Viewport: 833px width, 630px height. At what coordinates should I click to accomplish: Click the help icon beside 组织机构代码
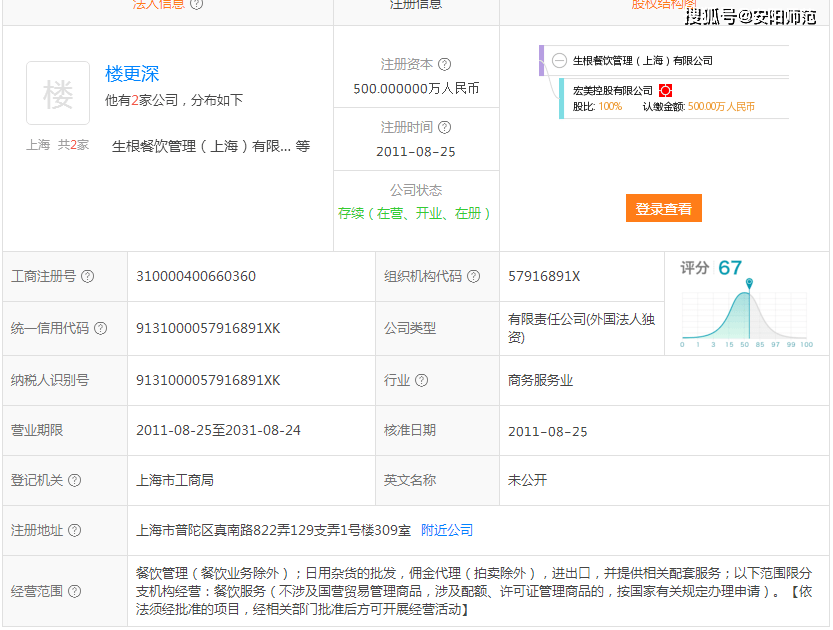point(474,277)
